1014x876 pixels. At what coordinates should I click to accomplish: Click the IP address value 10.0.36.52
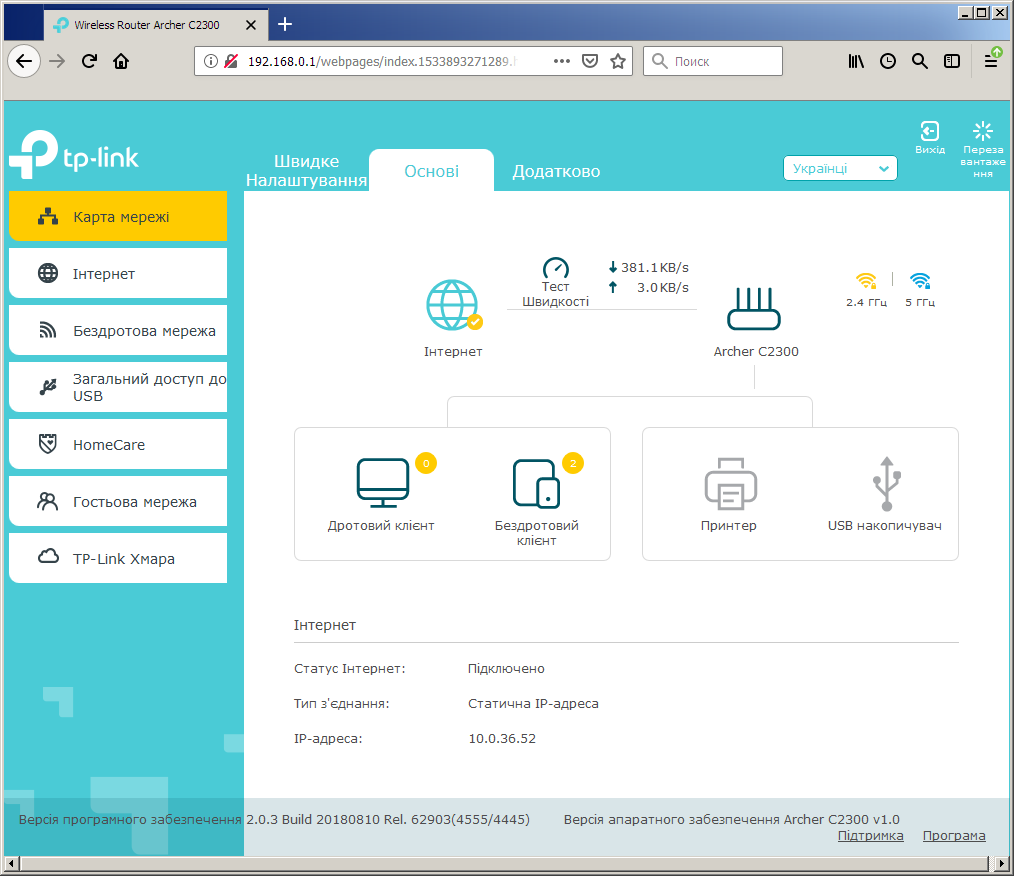(x=502, y=738)
